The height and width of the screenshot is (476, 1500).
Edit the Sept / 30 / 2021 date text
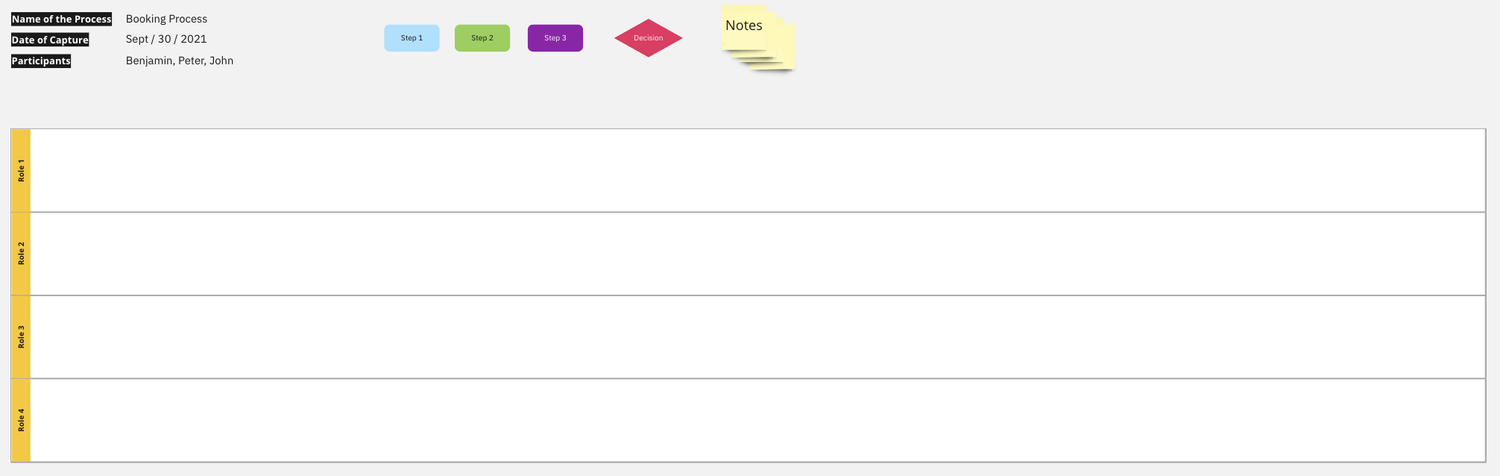166,40
